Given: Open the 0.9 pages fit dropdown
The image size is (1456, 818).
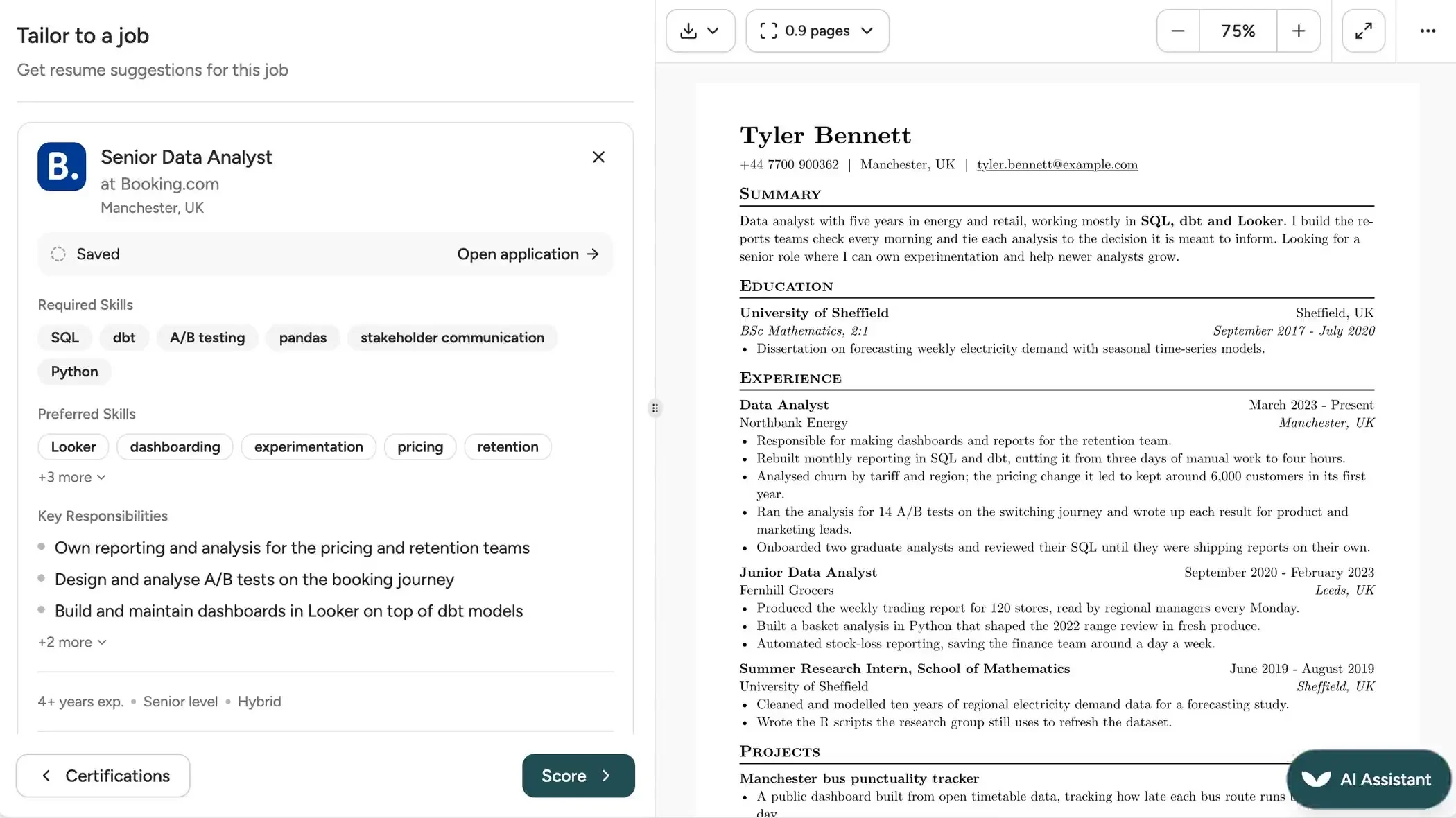Looking at the screenshot, I should [x=817, y=31].
